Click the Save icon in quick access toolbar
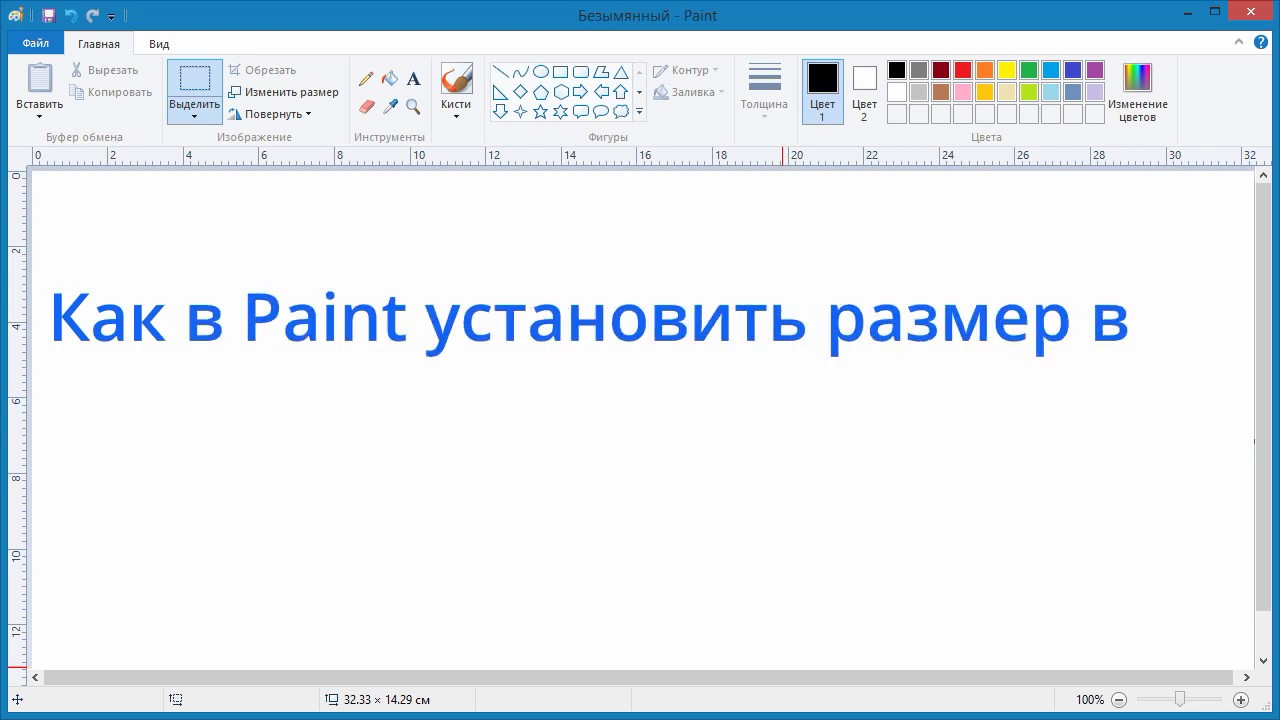This screenshot has height=720, width=1280. coord(48,16)
